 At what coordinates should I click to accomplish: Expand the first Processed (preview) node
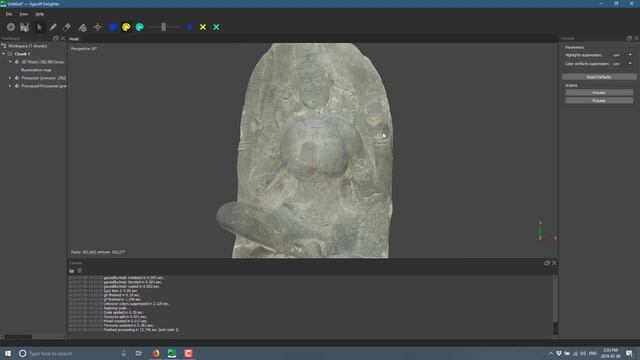pyautogui.click(x=10, y=78)
